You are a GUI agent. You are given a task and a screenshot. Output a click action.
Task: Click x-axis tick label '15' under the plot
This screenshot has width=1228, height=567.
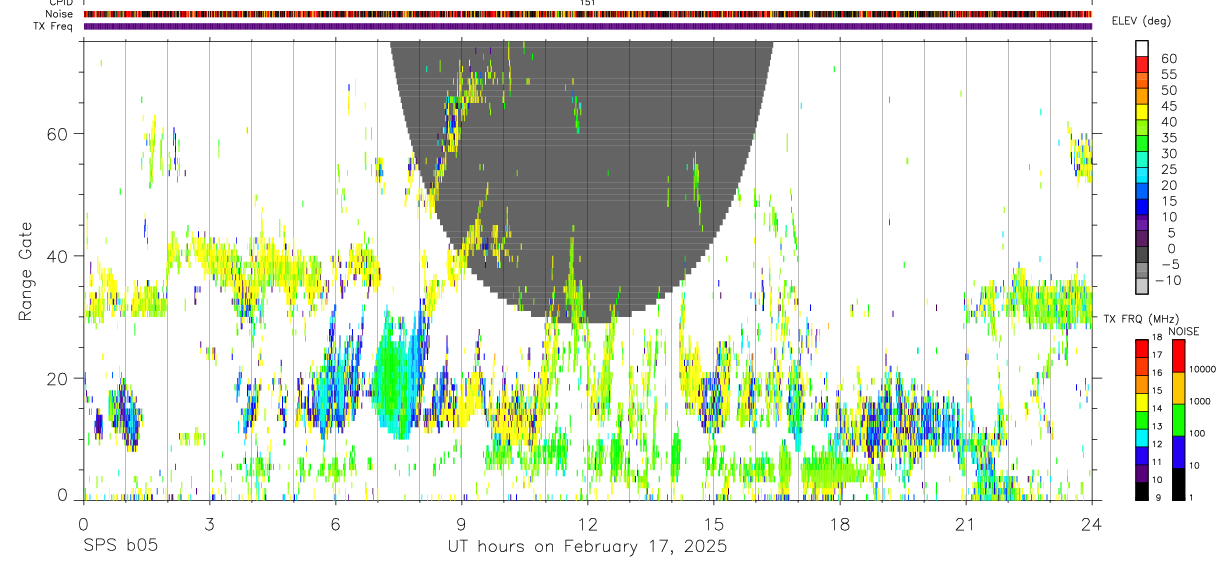click(713, 523)
